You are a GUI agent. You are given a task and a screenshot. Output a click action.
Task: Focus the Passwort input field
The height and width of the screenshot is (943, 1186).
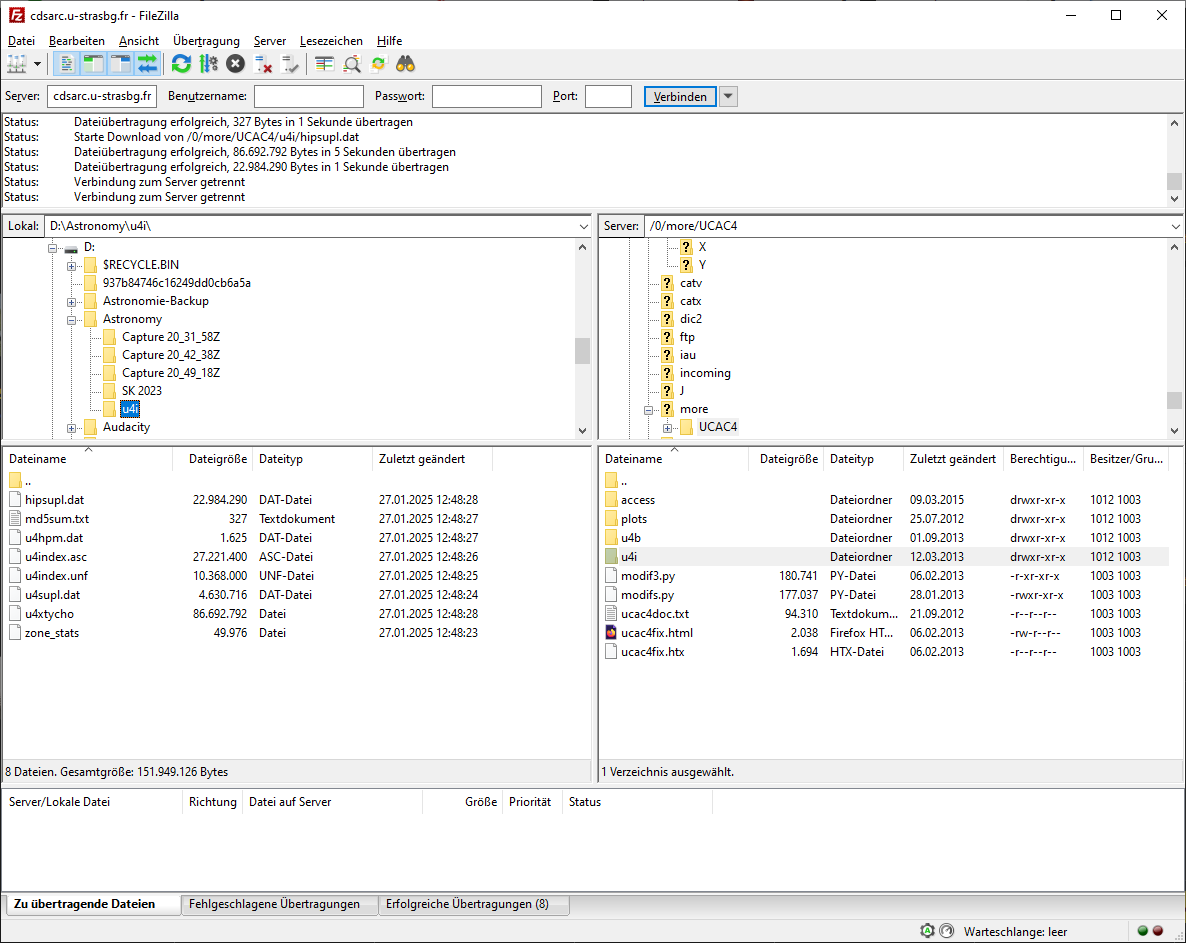pyautogui.click(x=486, y=96)
